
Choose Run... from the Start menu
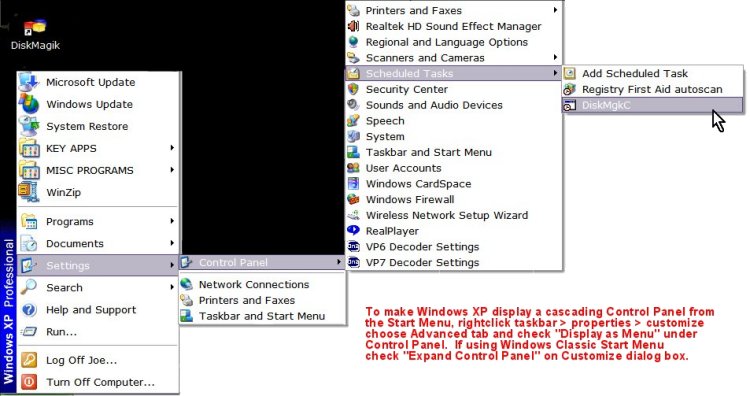point(98,331)
